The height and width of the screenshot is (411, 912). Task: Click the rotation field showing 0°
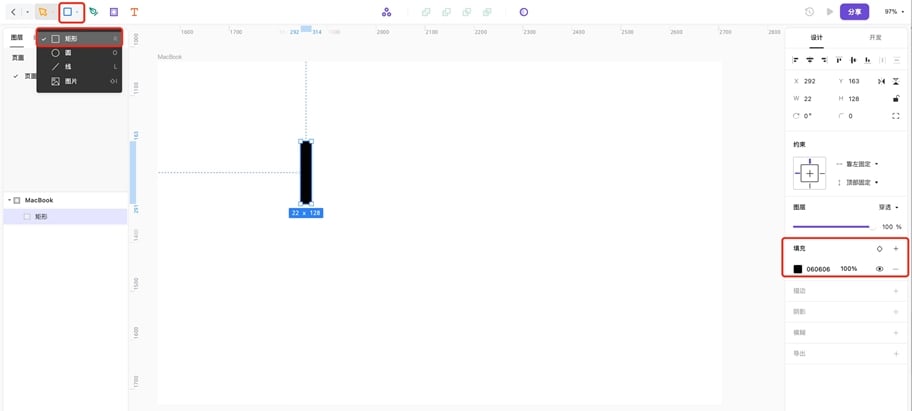807,116
